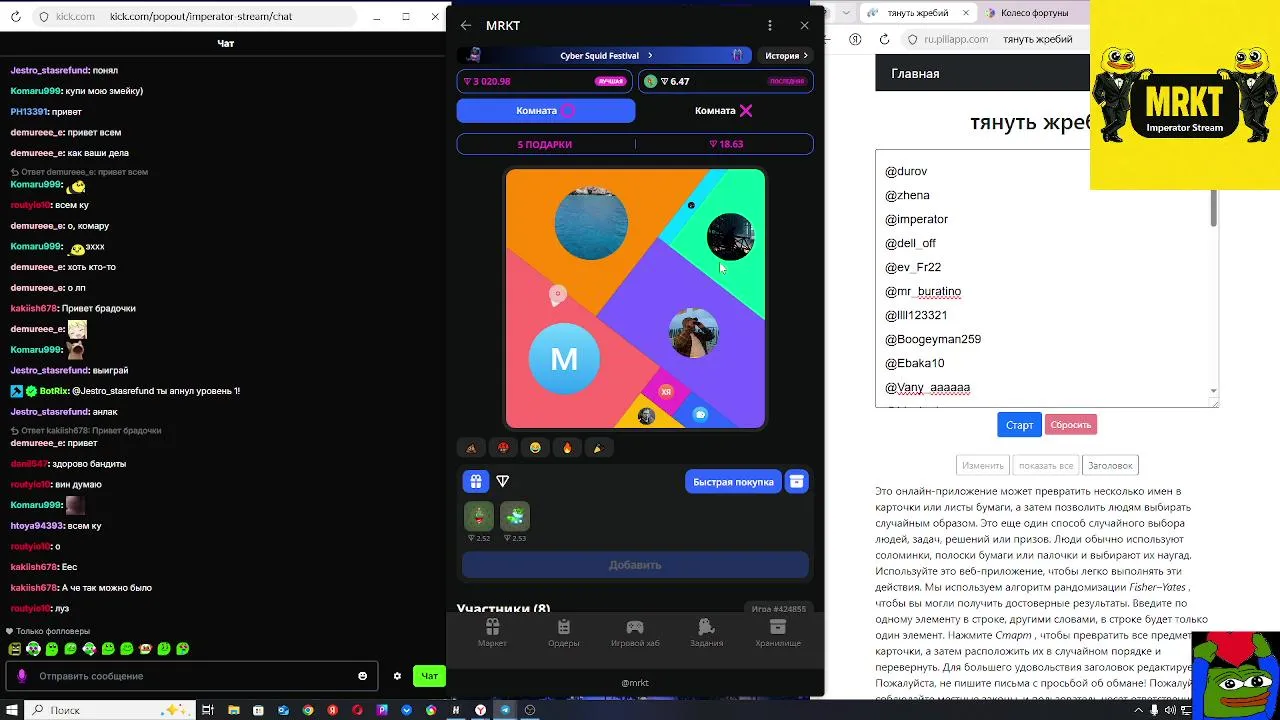The image size is (1280, 720).
Task: Click the Заголовок button
Action: [1110, 466]
